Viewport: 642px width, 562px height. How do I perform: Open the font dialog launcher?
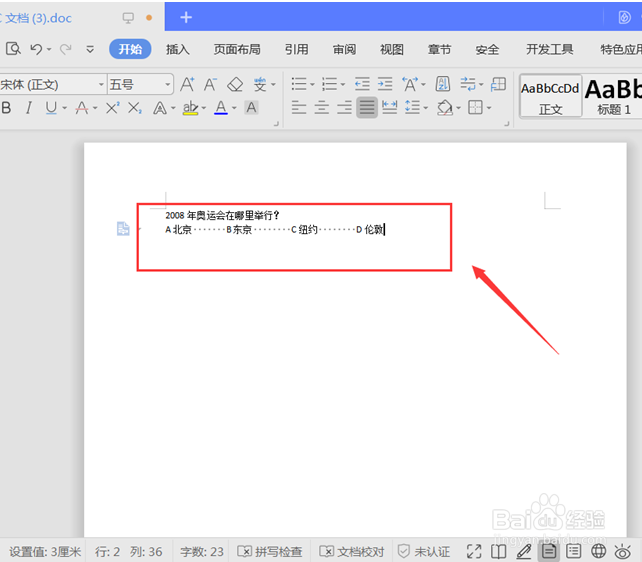coord(276,123)
